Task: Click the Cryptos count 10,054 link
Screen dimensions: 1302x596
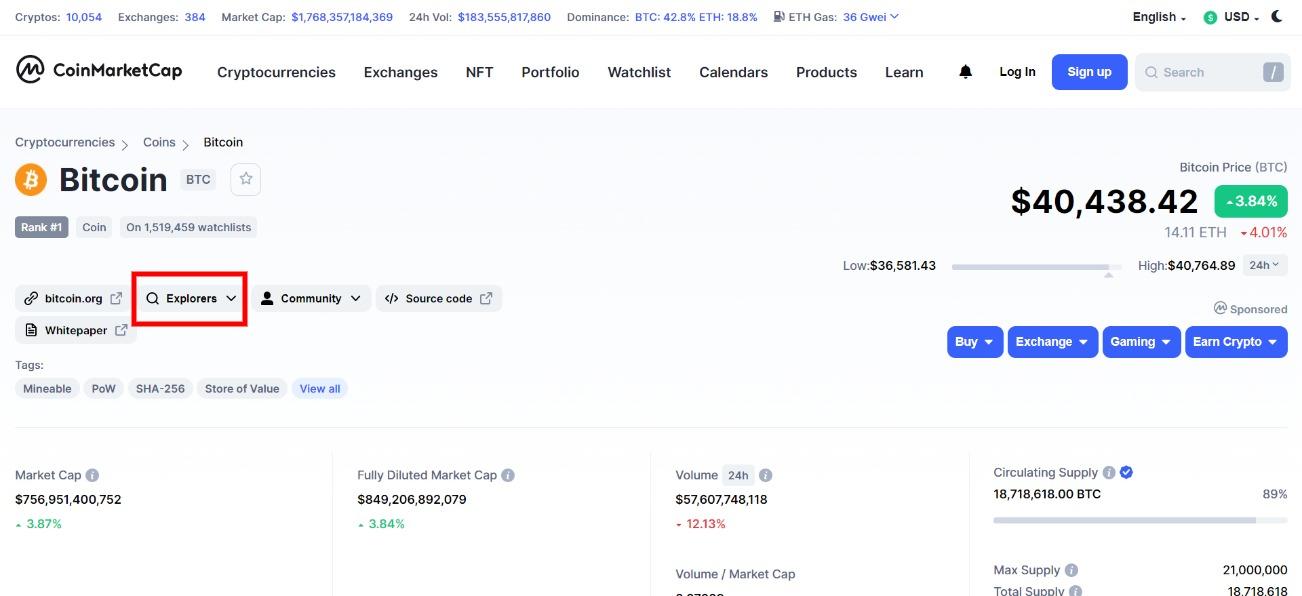Action: point(83,17)
